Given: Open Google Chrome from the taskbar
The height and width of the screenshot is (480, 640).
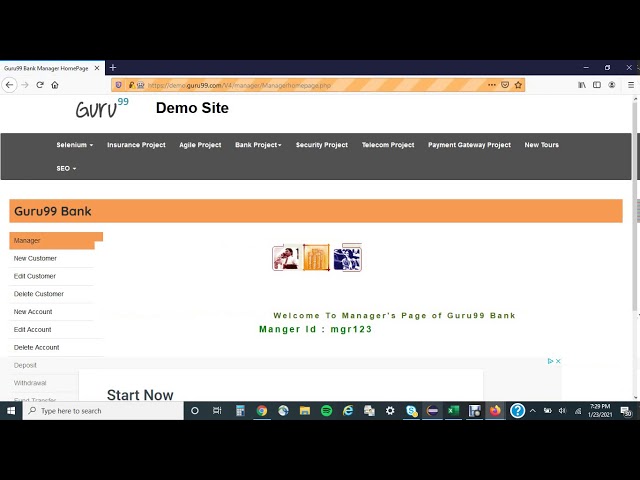Looking at the screenshot, I should (x=262, y=411).
